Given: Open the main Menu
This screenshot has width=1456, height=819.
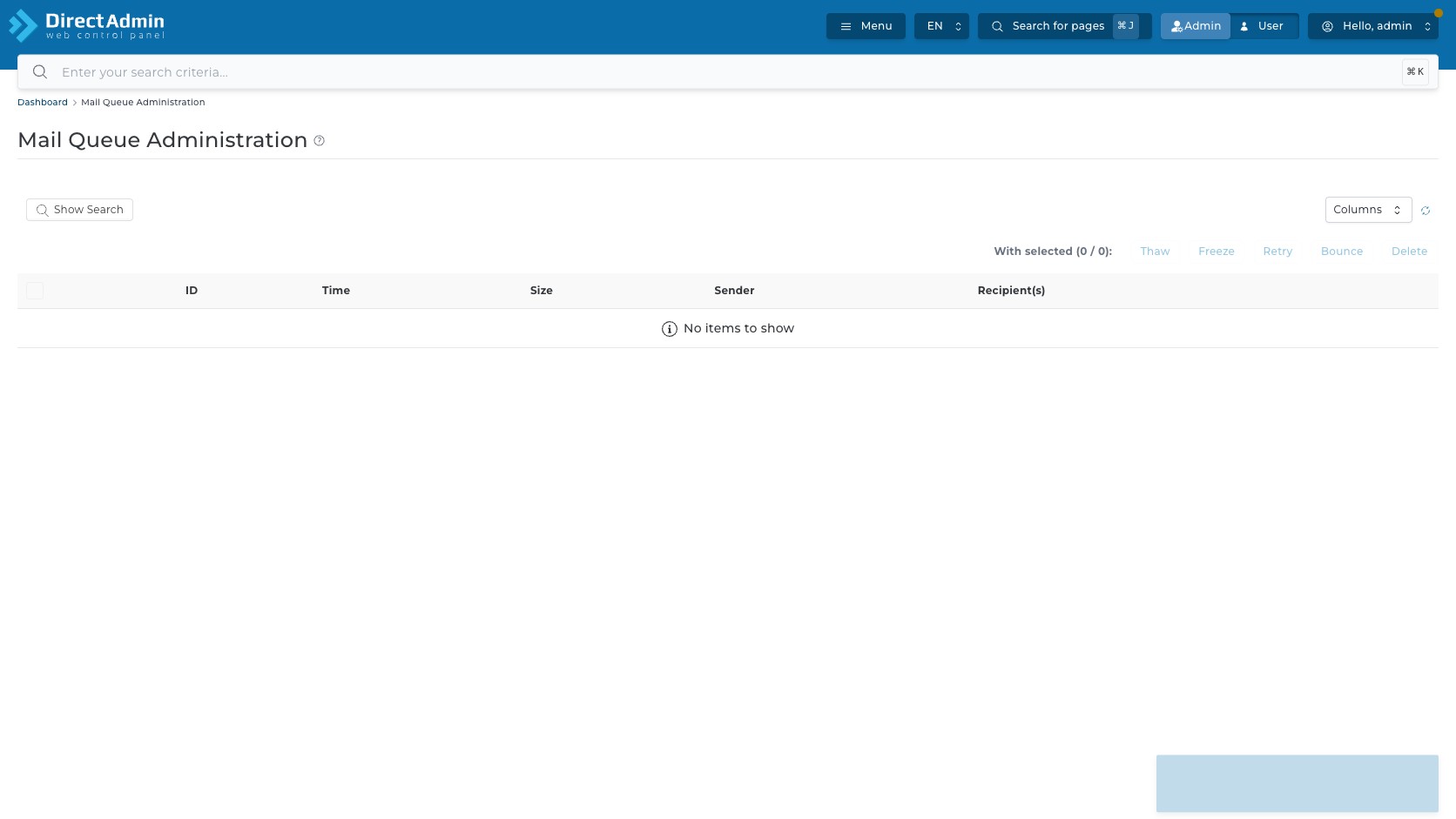Looking at the screenshot, I should pyautogui.click(x=866, y=26).
